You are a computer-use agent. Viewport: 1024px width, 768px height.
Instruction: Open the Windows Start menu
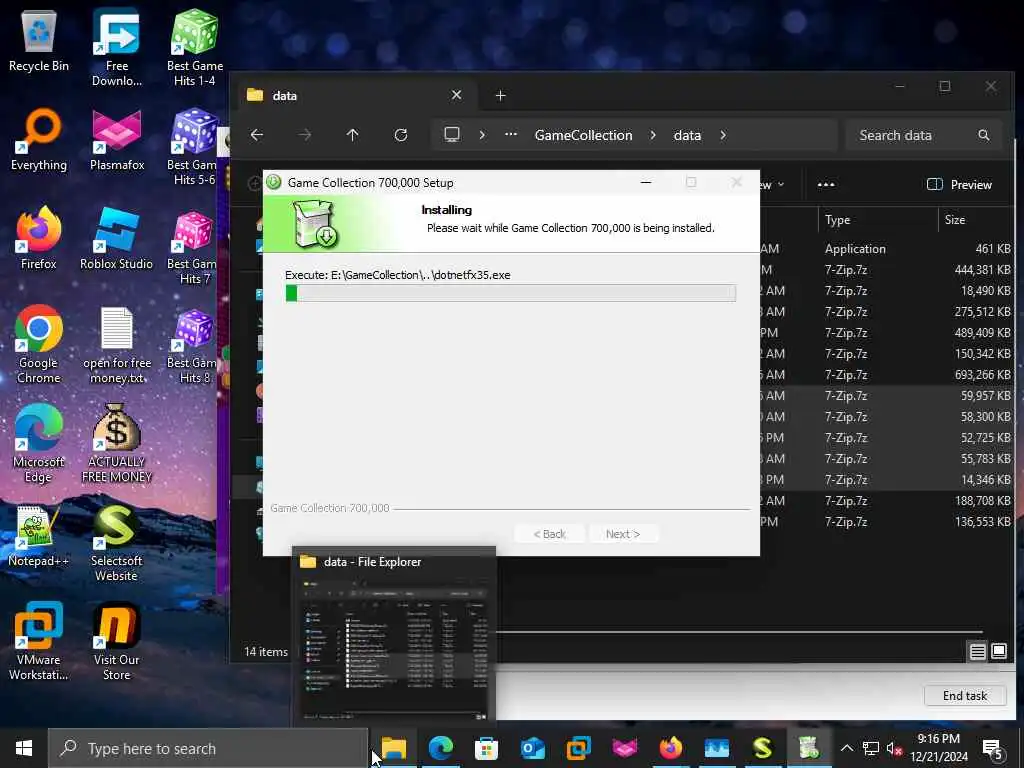pos(24,748)
